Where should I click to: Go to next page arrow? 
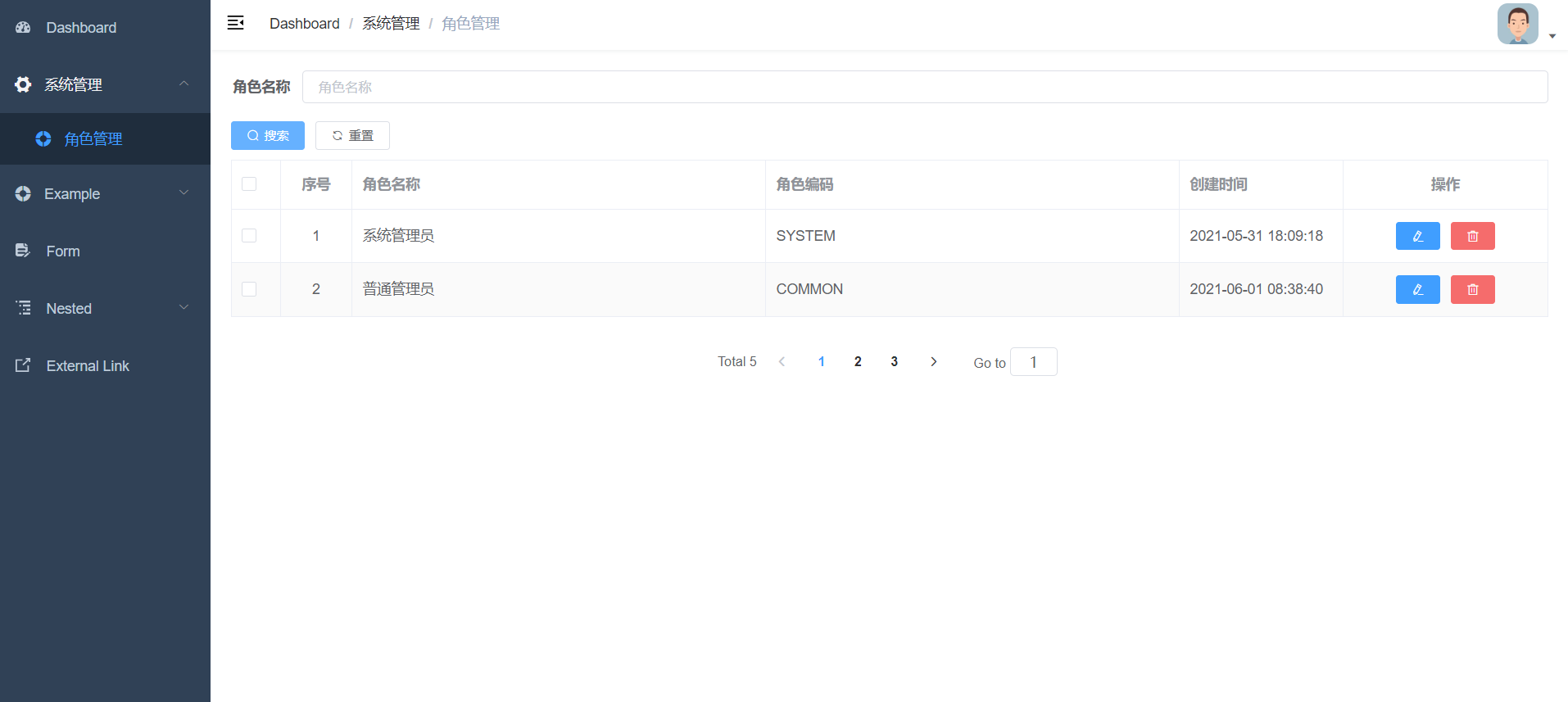(933, 361)
